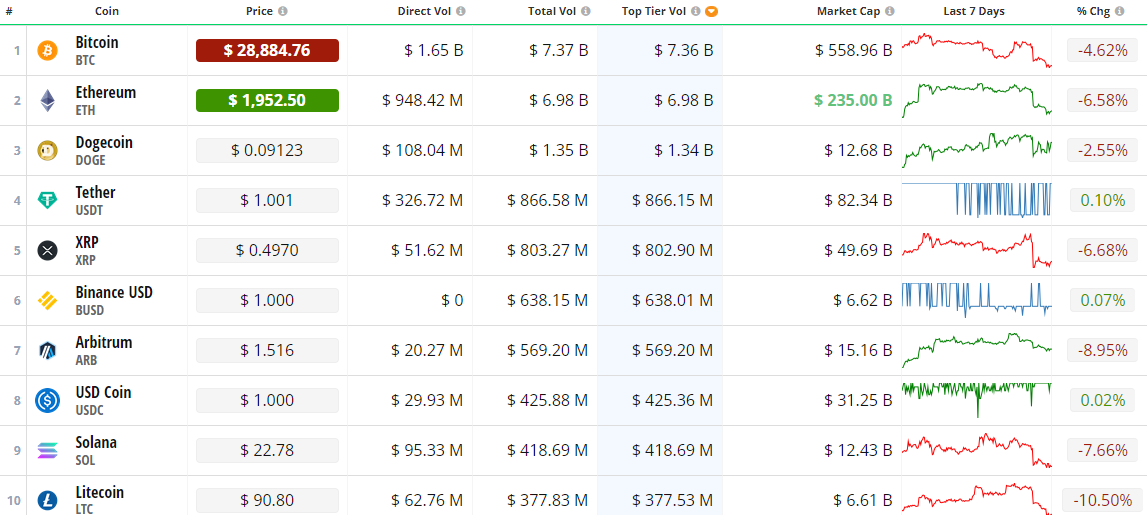Open the Litecoin coin name link
The width and height of the screenshot is (1147, 515).
pyautogui.click(x=99, y=492)
